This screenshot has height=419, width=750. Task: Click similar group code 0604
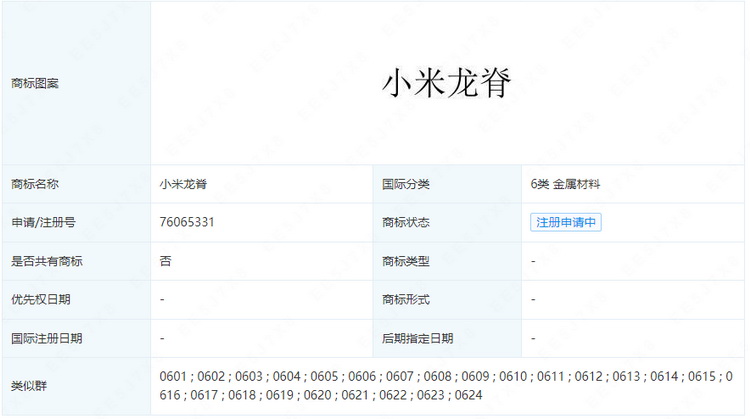(x=287, y=376)
